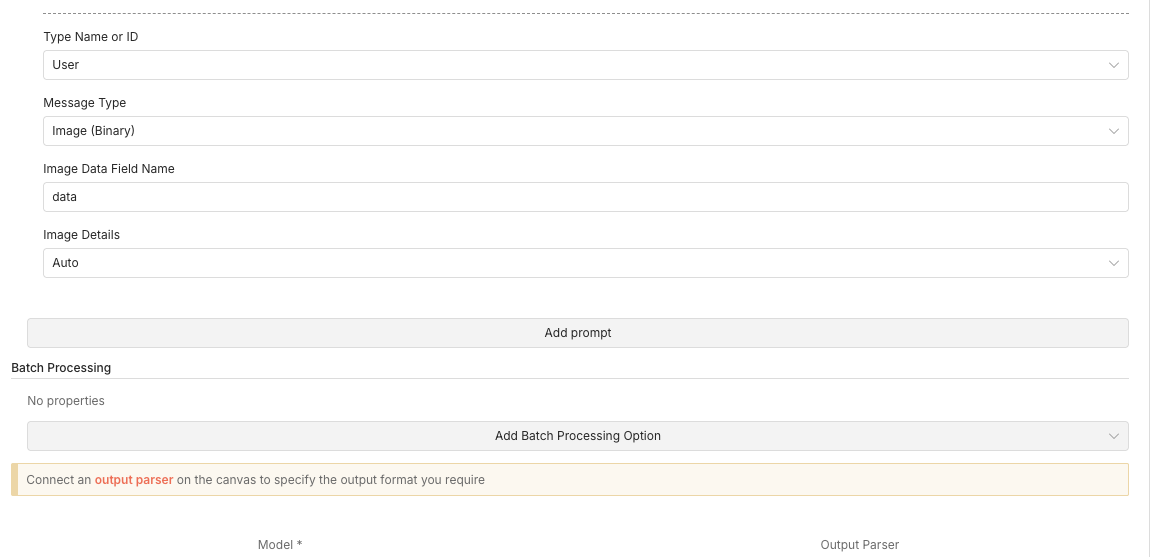This screenshot has height=557, width=1150.
Task: Select the Model connector label
Action: (279, 545)
